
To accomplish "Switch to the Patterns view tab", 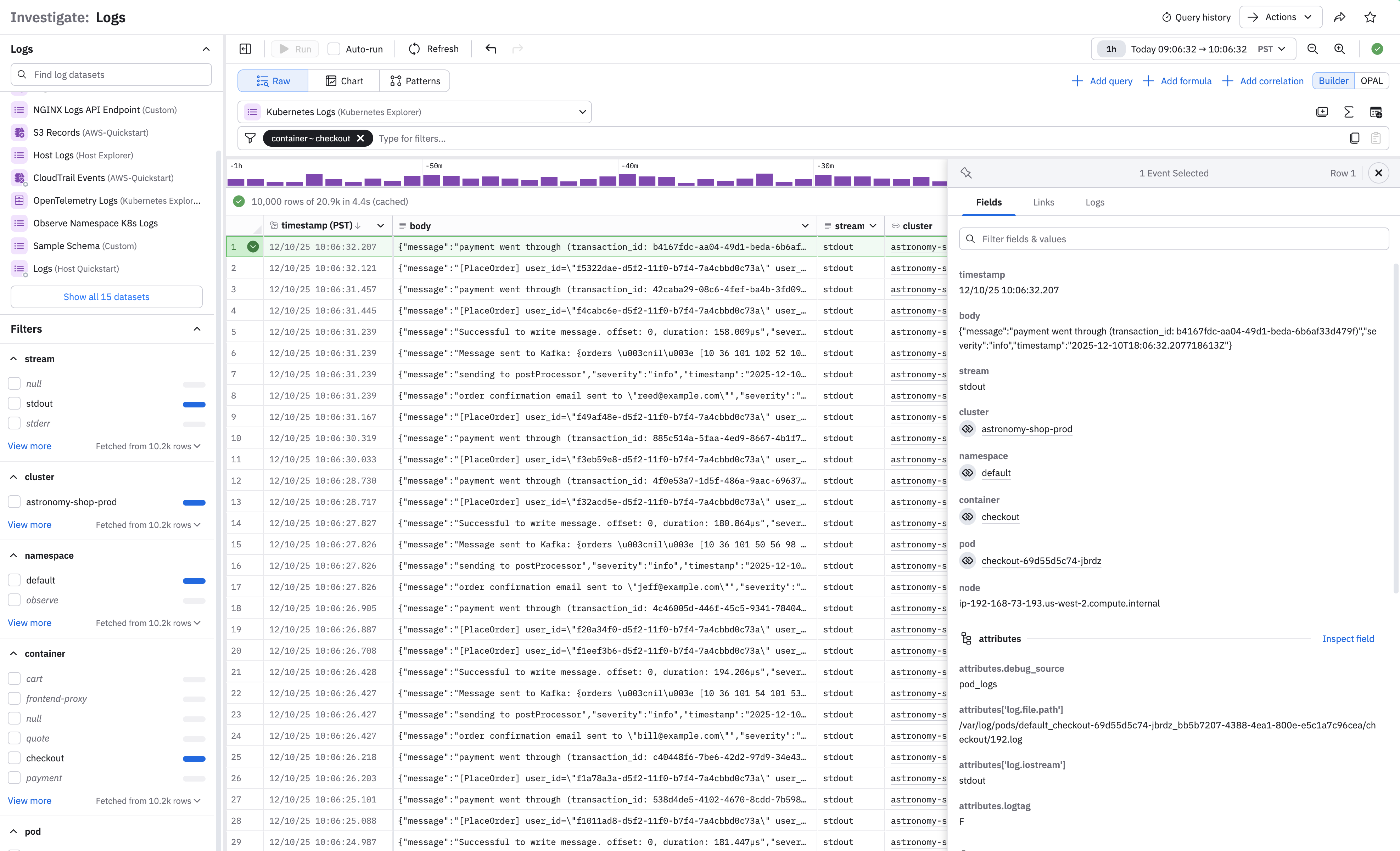I will (x=415, y=81).
